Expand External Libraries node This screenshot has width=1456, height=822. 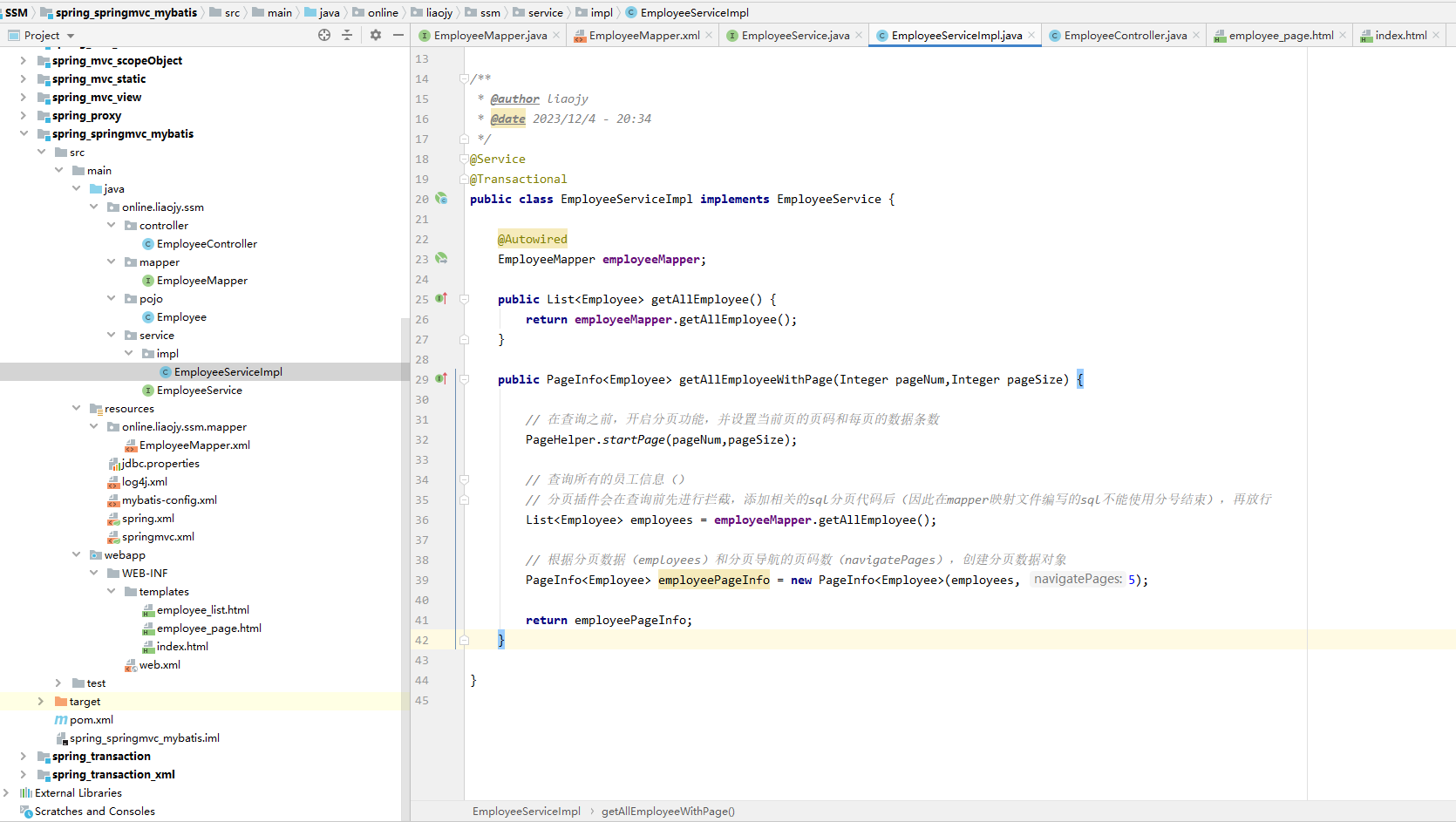tap(6, 792)
